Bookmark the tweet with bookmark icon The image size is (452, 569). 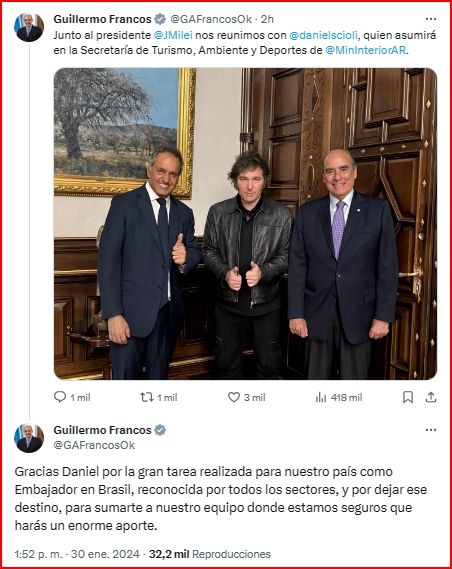tap(408, 397)
